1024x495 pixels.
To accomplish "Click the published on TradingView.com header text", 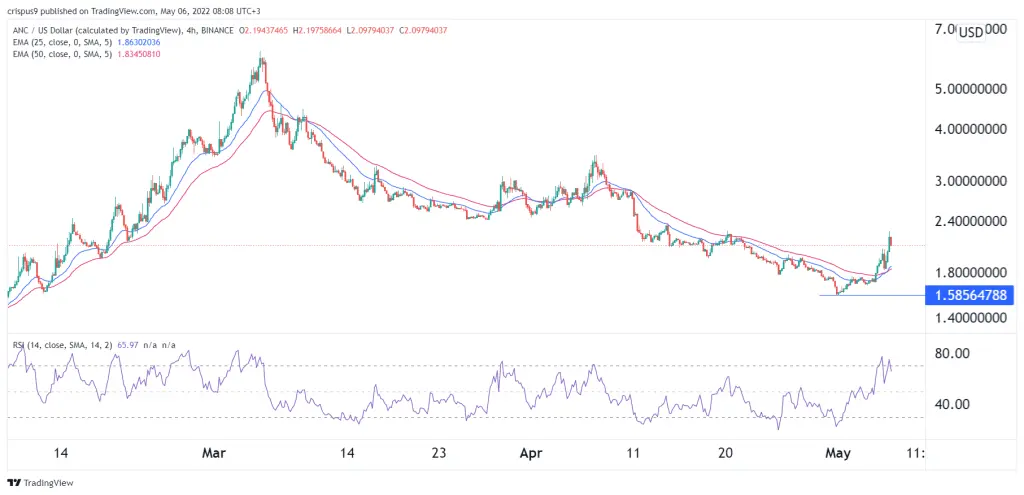I will [96, 10].
